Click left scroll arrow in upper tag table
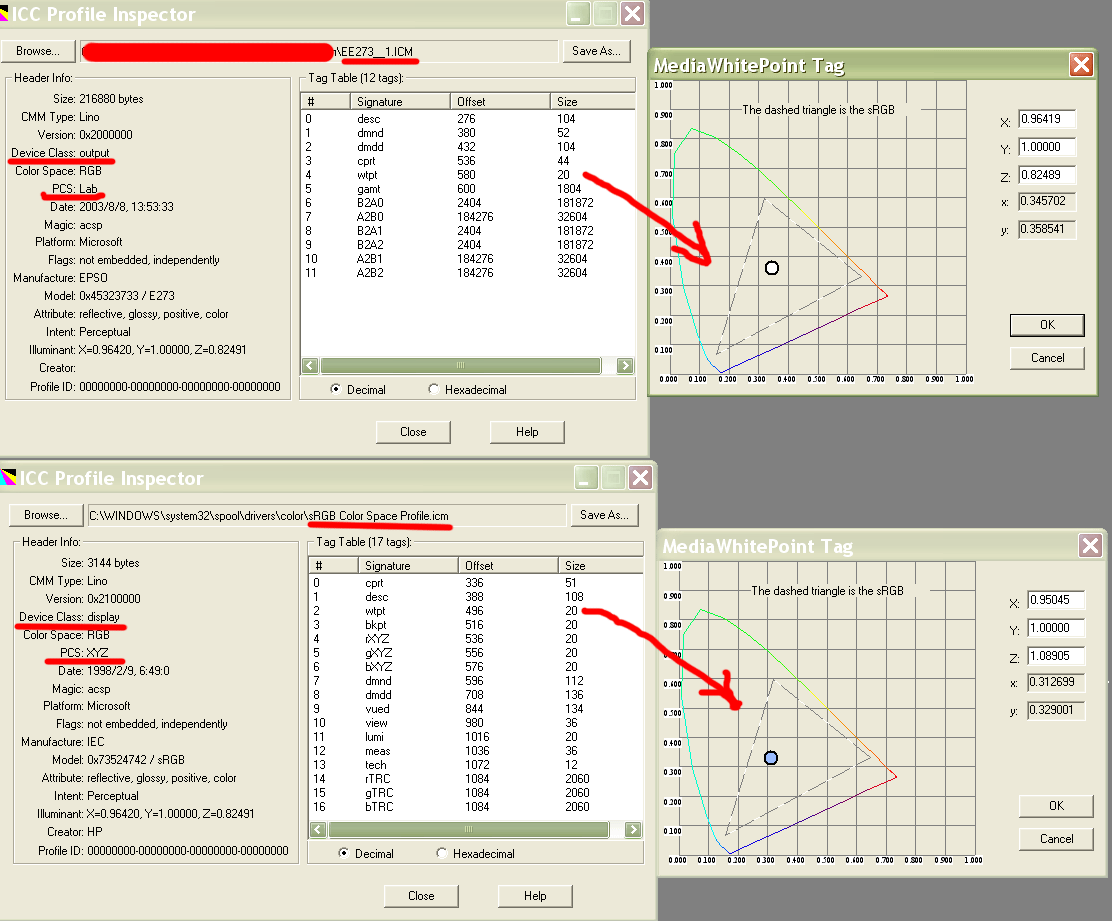This screenshot has height=921, width=1112. click(310, 365)
